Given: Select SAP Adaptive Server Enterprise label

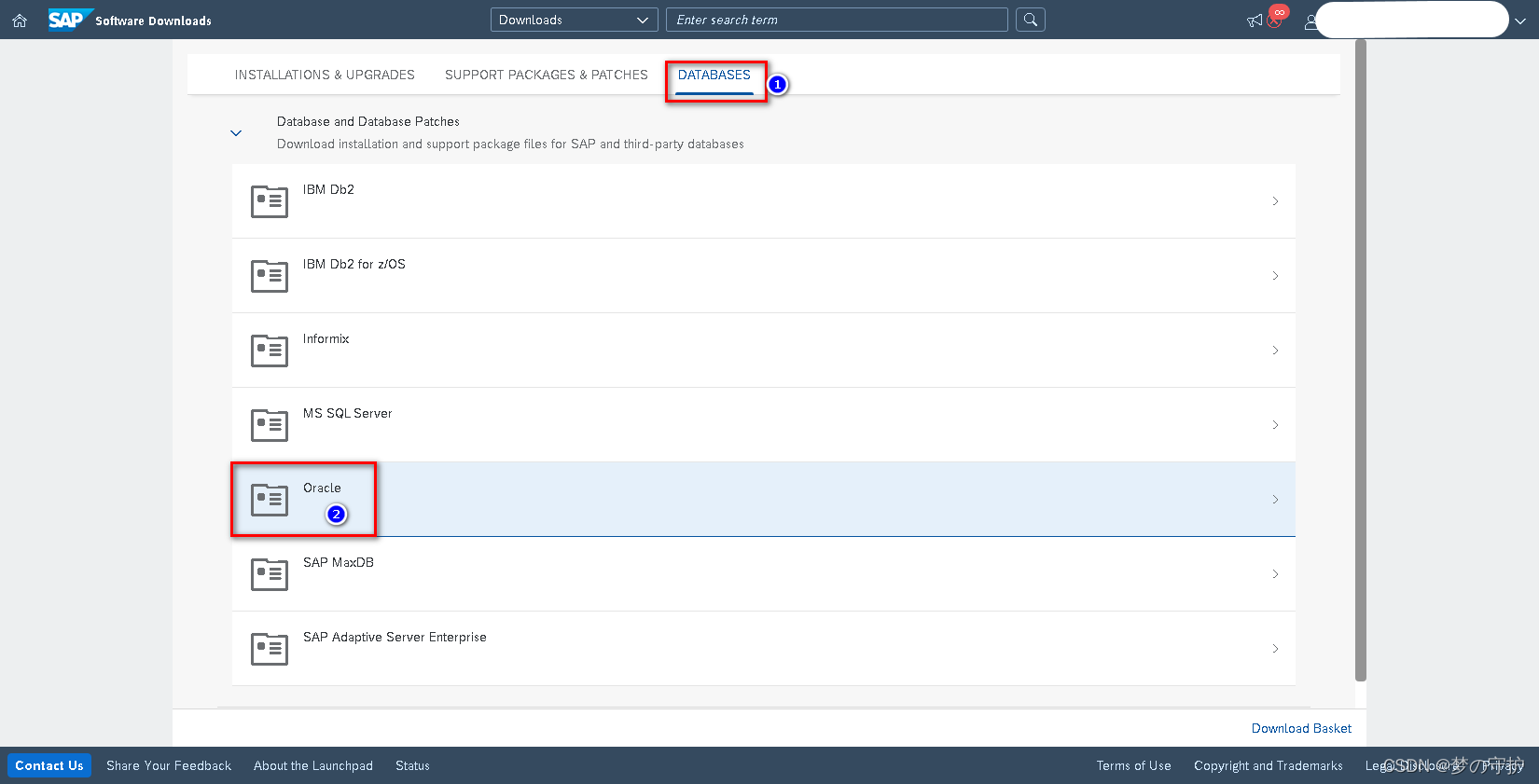Looking at the screenshot, I should click(395, 637).
